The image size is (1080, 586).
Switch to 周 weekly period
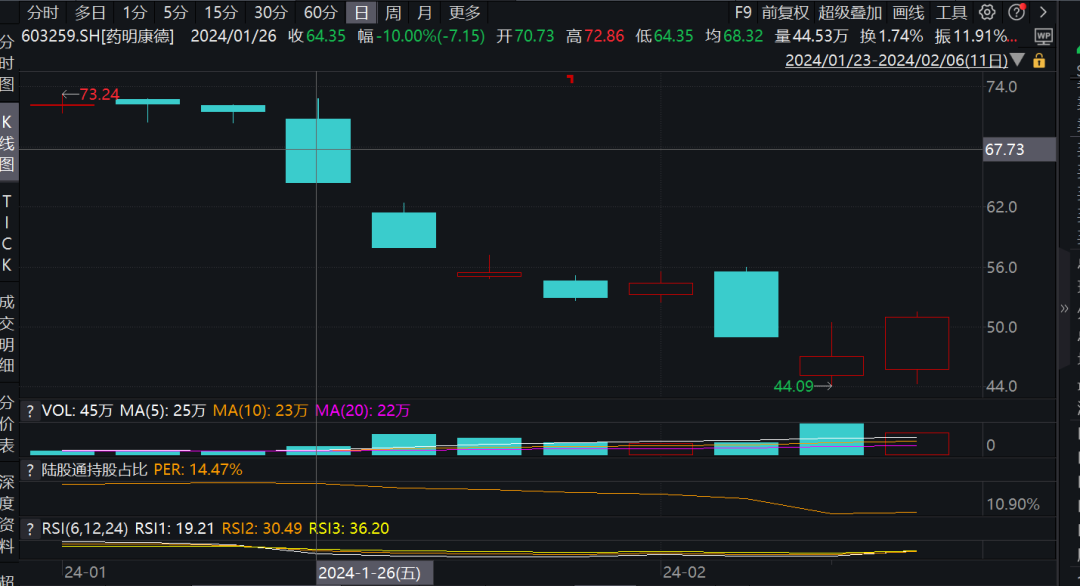(x=393, y=13)
